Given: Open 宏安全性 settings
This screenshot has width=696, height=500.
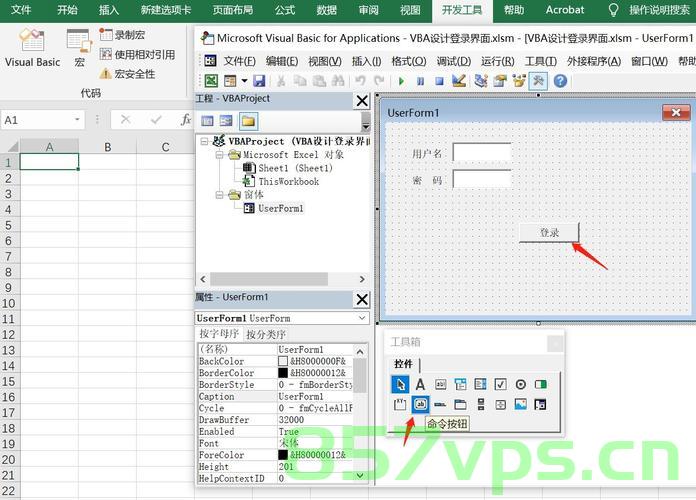Looking at the screenshot, I should 127,74.
